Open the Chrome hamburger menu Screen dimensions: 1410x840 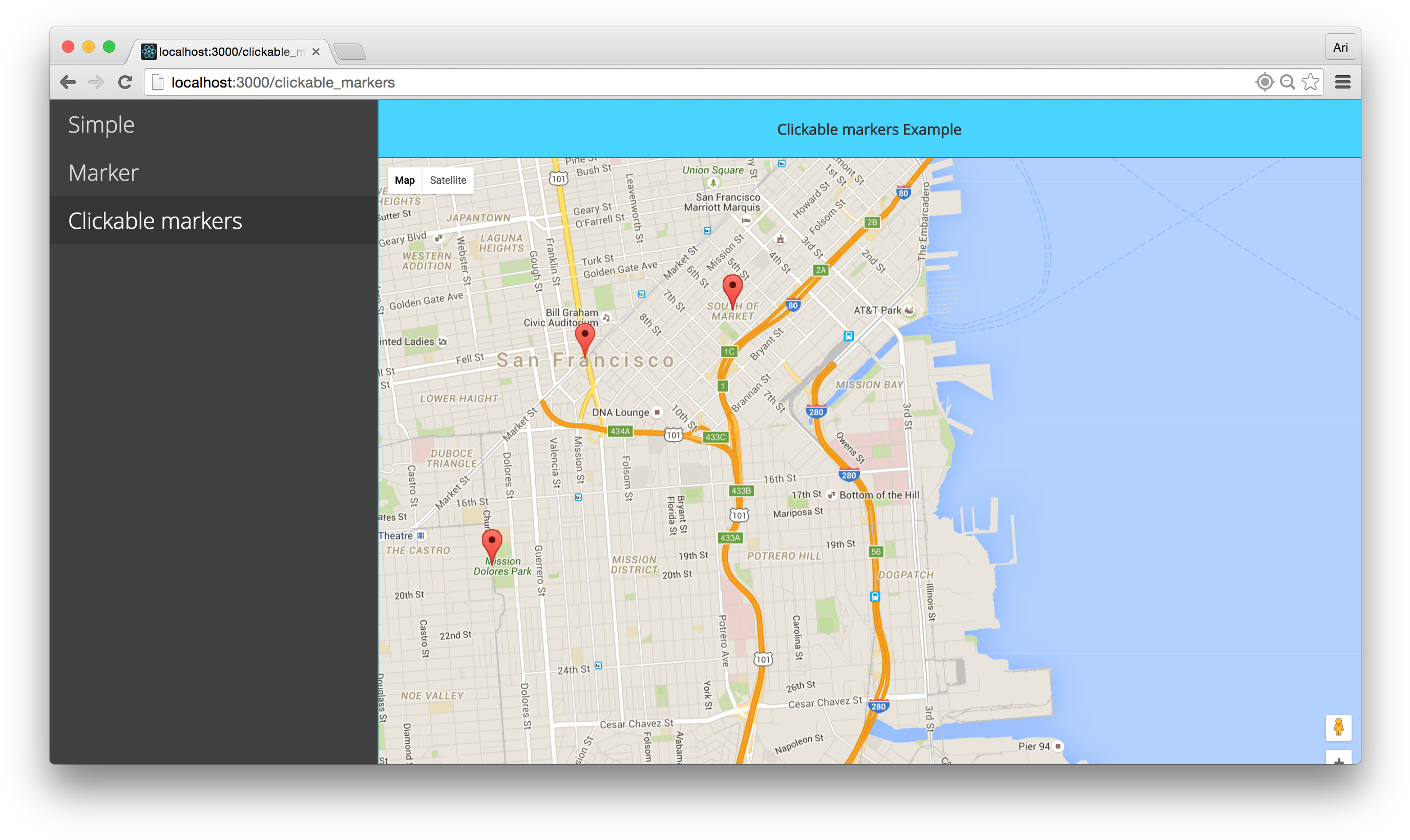[x=1342, y=82]
